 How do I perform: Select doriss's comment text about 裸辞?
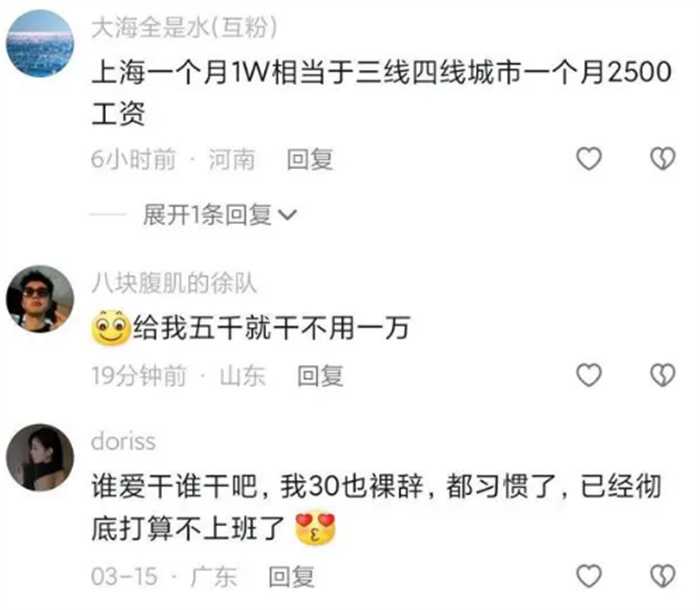tap(376, 507)
